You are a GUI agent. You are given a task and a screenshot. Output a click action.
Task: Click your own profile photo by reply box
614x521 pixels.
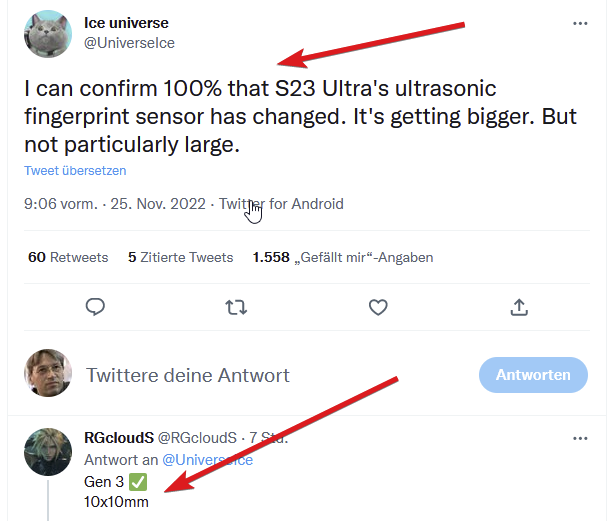click(x=48, y=374)
